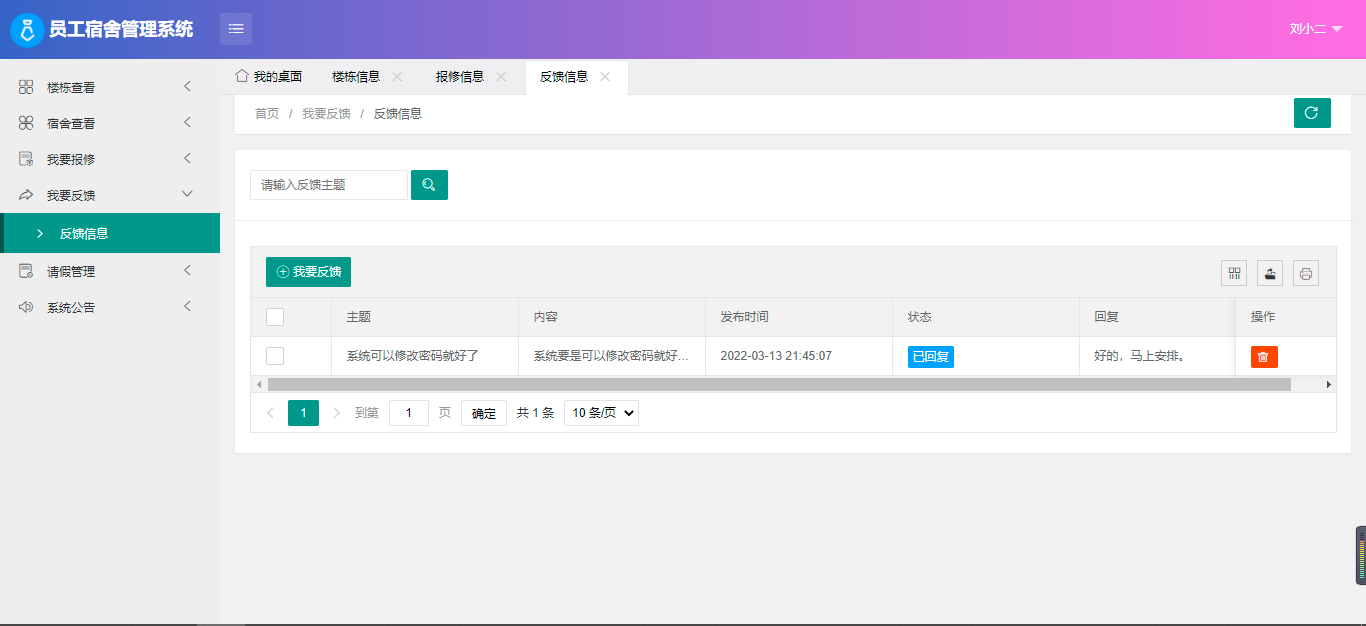Image resolution: width=1366 pixels, height=626 pixels.
Task: Close the 报修信息 tab
Action: (501, 77)
